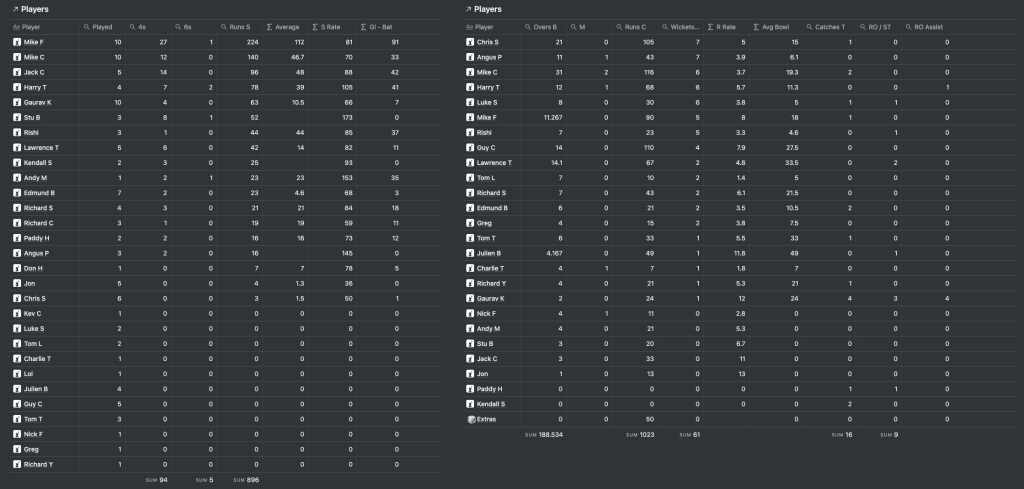Click the Extras row icon
Screen dimensions: 1024x489
point(472,419)
